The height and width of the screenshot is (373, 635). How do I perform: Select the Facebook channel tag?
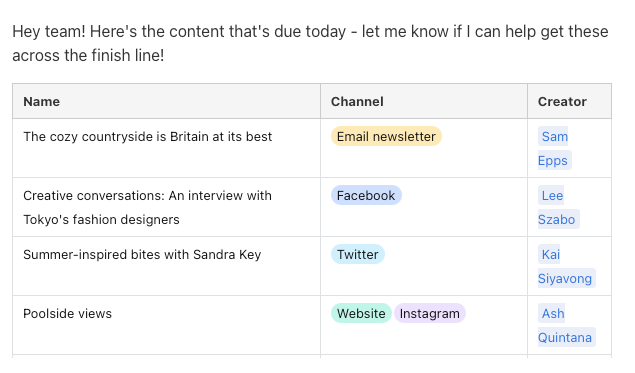(366, 196)
